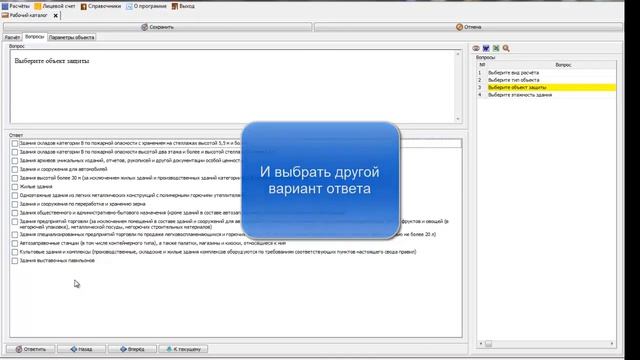Click questions list horizontal scrollbar left arrow
Screen dimensions: 640x360
pos(480,344)
